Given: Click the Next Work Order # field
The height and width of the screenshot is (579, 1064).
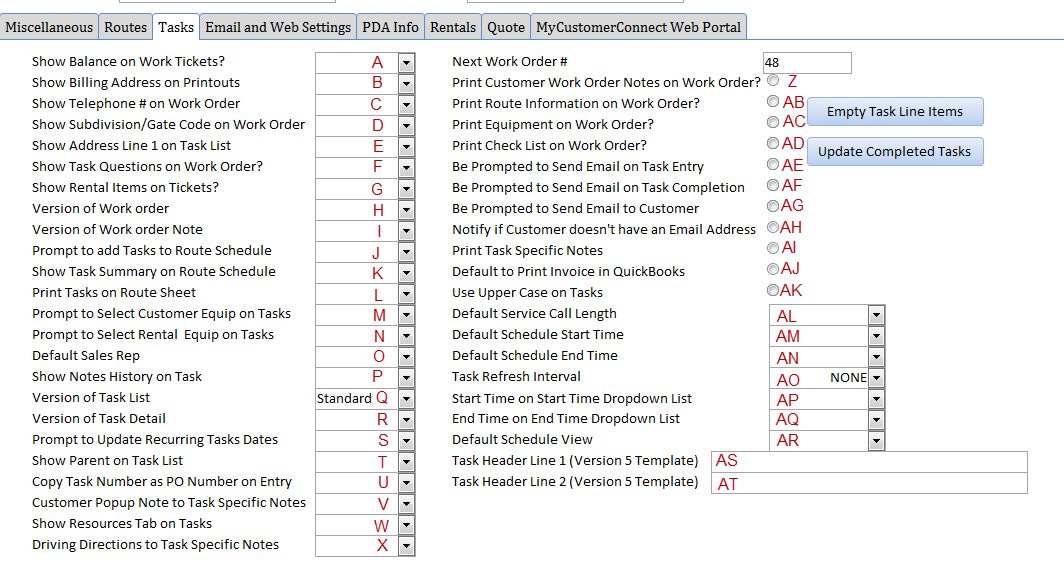Looking at the screenshot, I should pos(807,62).
